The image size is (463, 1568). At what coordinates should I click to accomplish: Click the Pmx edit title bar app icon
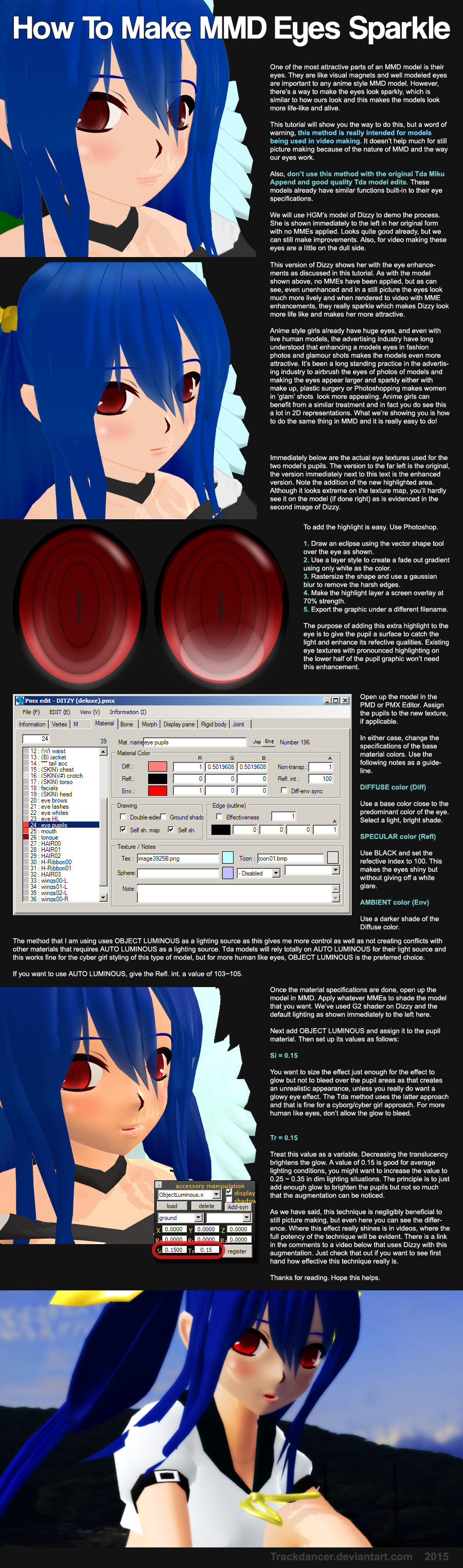(20, 701)
